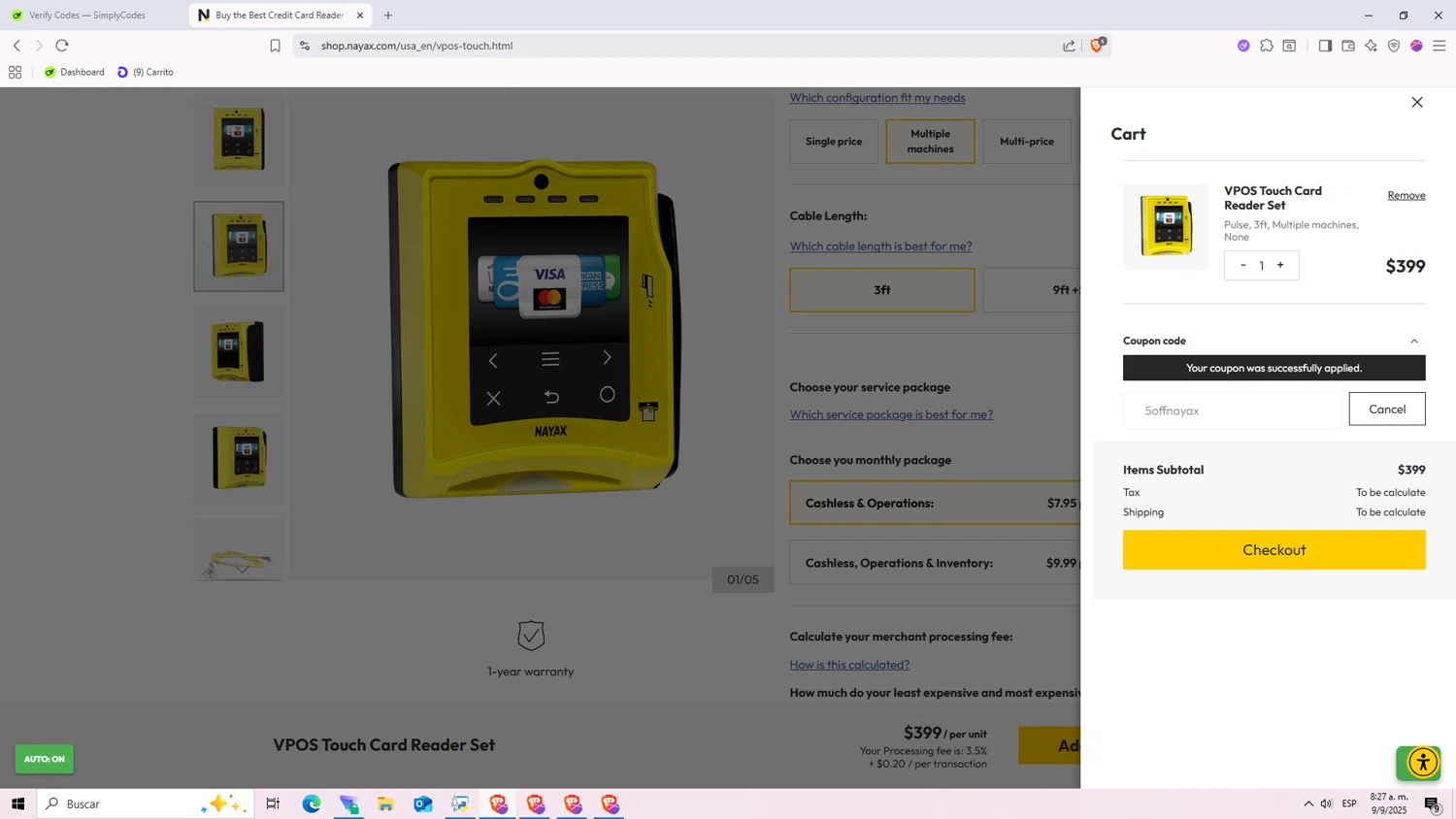Open browser main menu hamburger
1456x819 pixels.
click(x=1439, y=46)
